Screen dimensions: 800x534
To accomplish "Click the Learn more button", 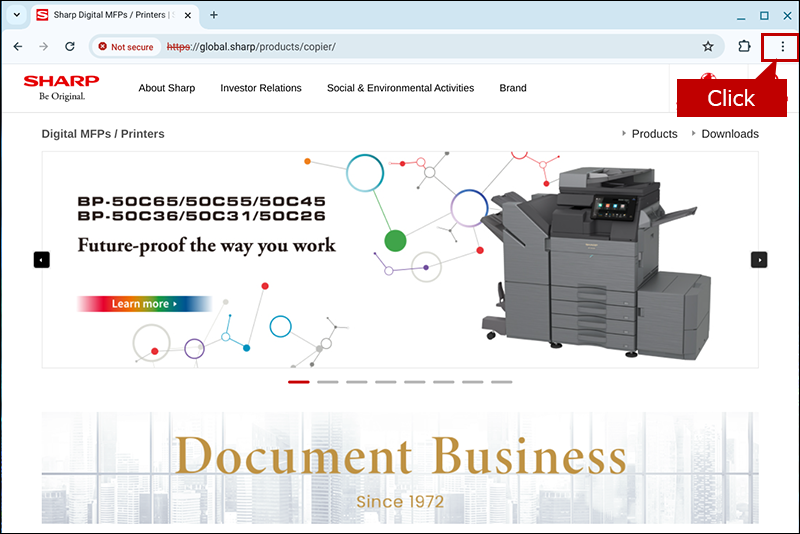I will [x=144, y=303].
